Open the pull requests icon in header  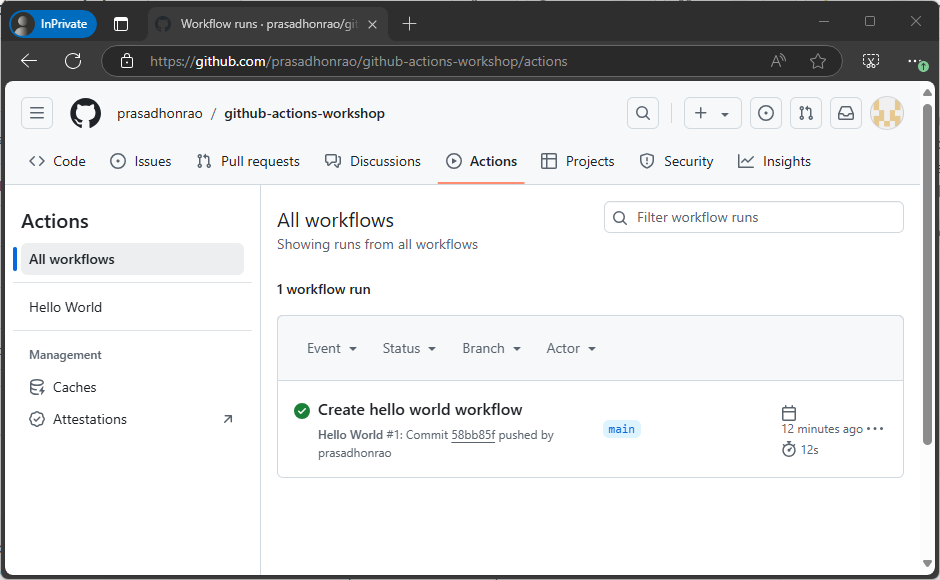pos(806,113)
